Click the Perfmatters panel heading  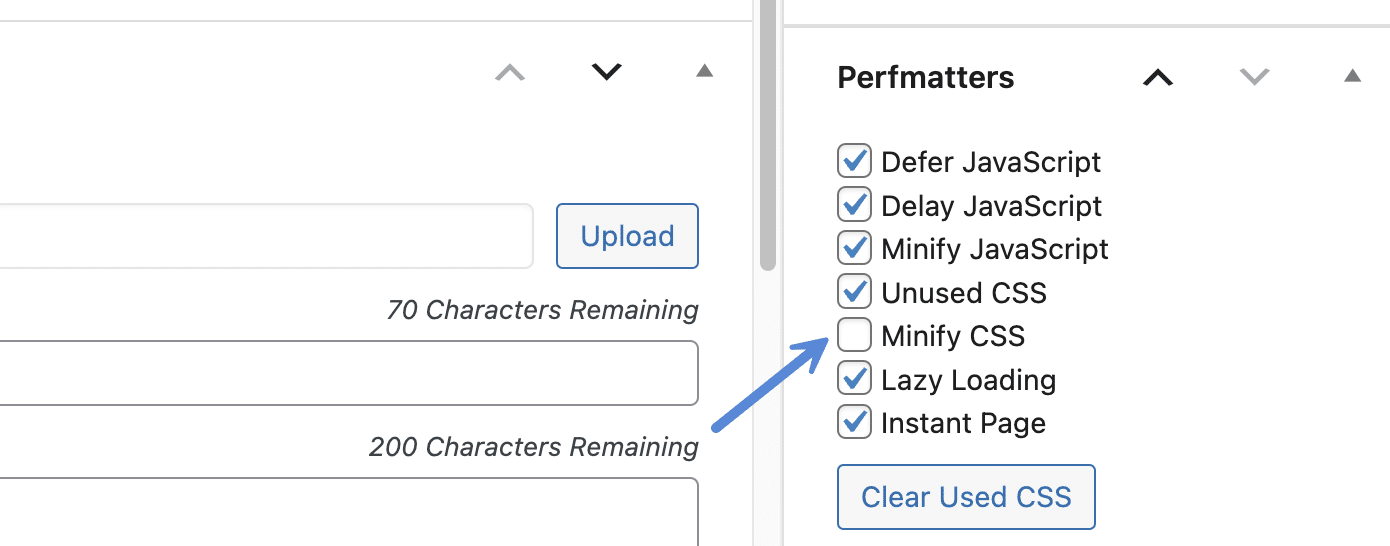[x=926, y=77]
